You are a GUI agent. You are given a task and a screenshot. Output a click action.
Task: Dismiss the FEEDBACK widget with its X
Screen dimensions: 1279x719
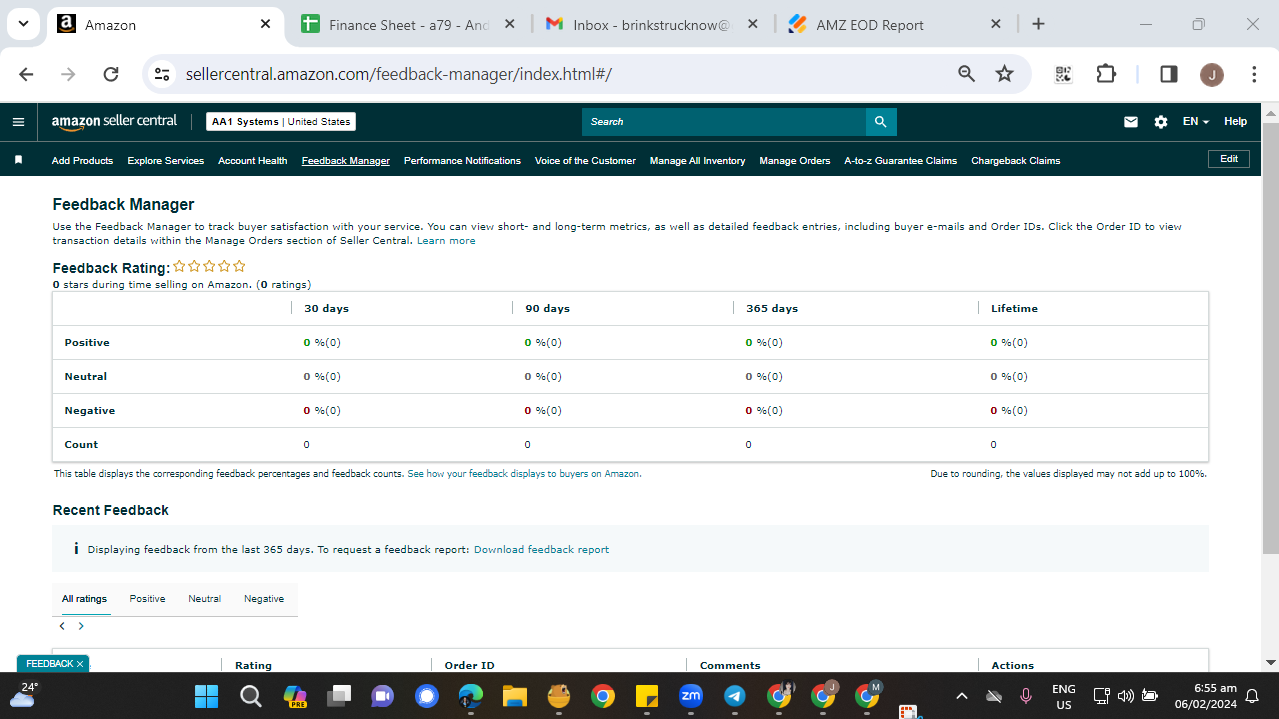point(80,664)
